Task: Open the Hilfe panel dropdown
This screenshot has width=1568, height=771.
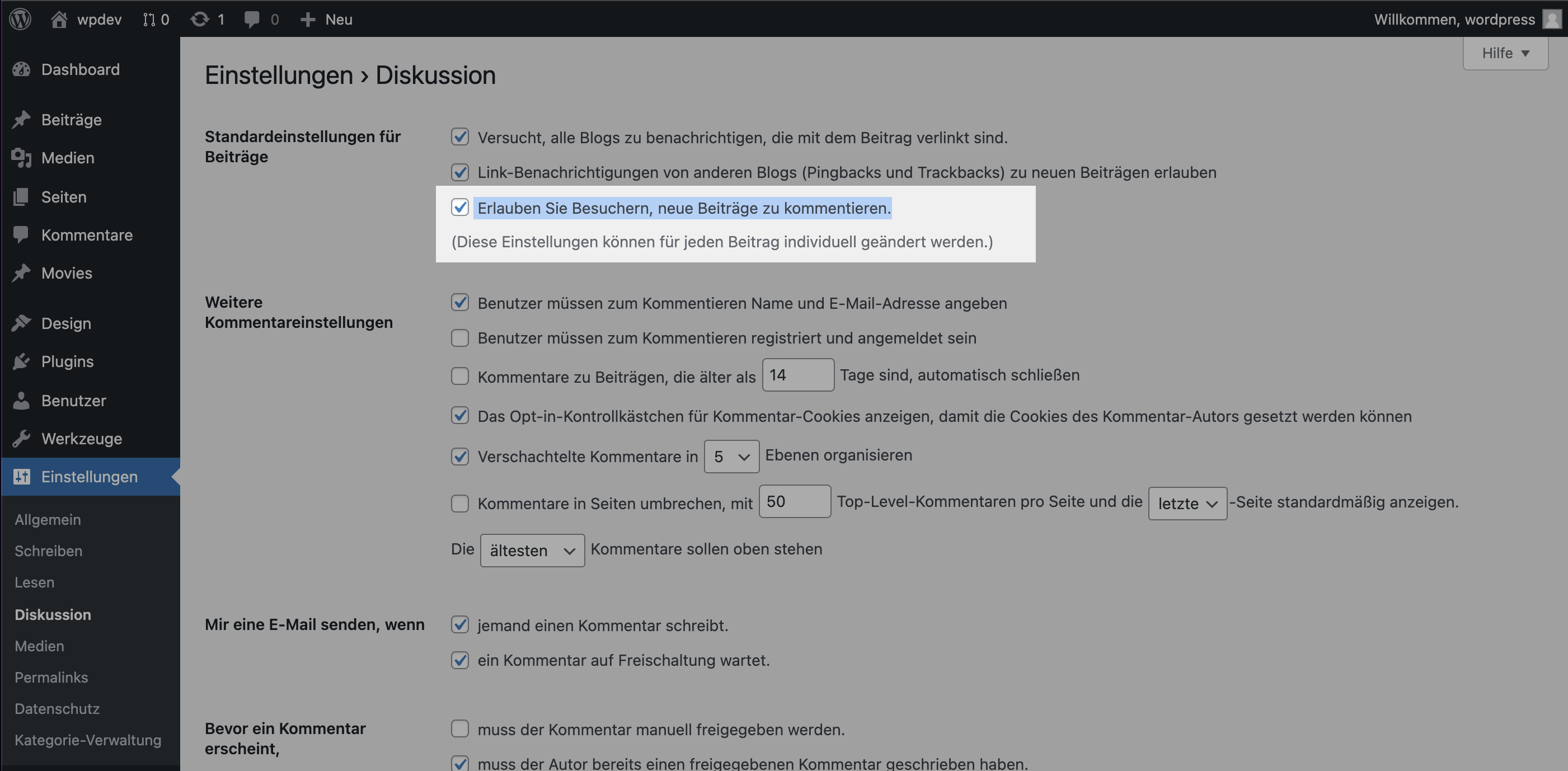Action: click(1504, 53)
